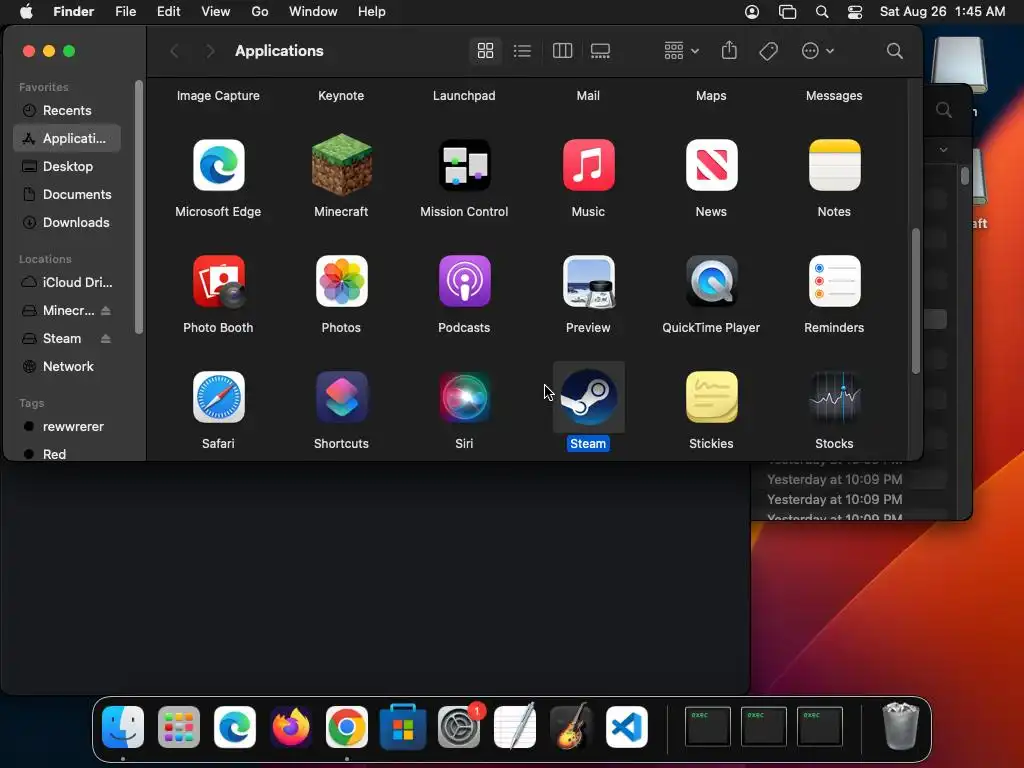Viewport: 1024px width, 768px height.
Task: Open the Window menu
Action: tap(313, 12)
